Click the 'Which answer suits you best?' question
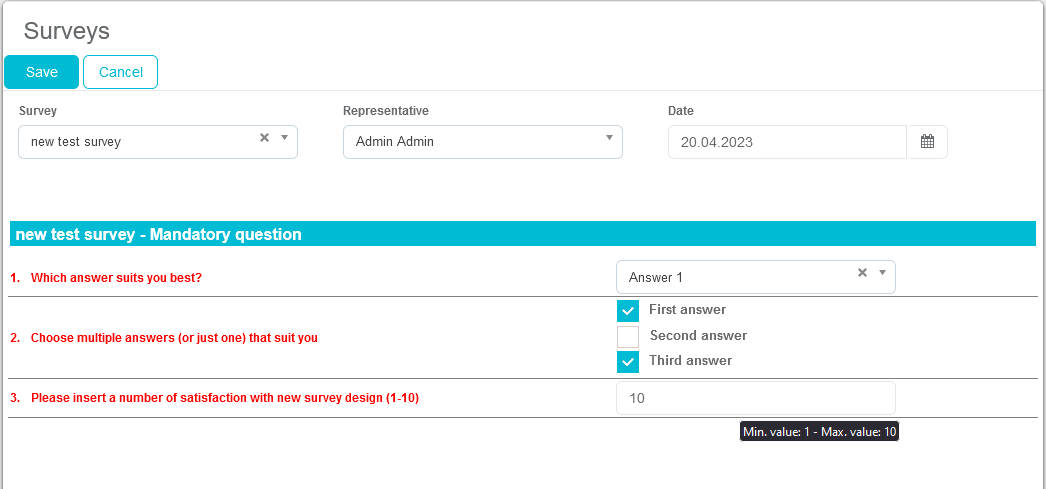Viewport: 1046px width, 489px height. (116, 278)
